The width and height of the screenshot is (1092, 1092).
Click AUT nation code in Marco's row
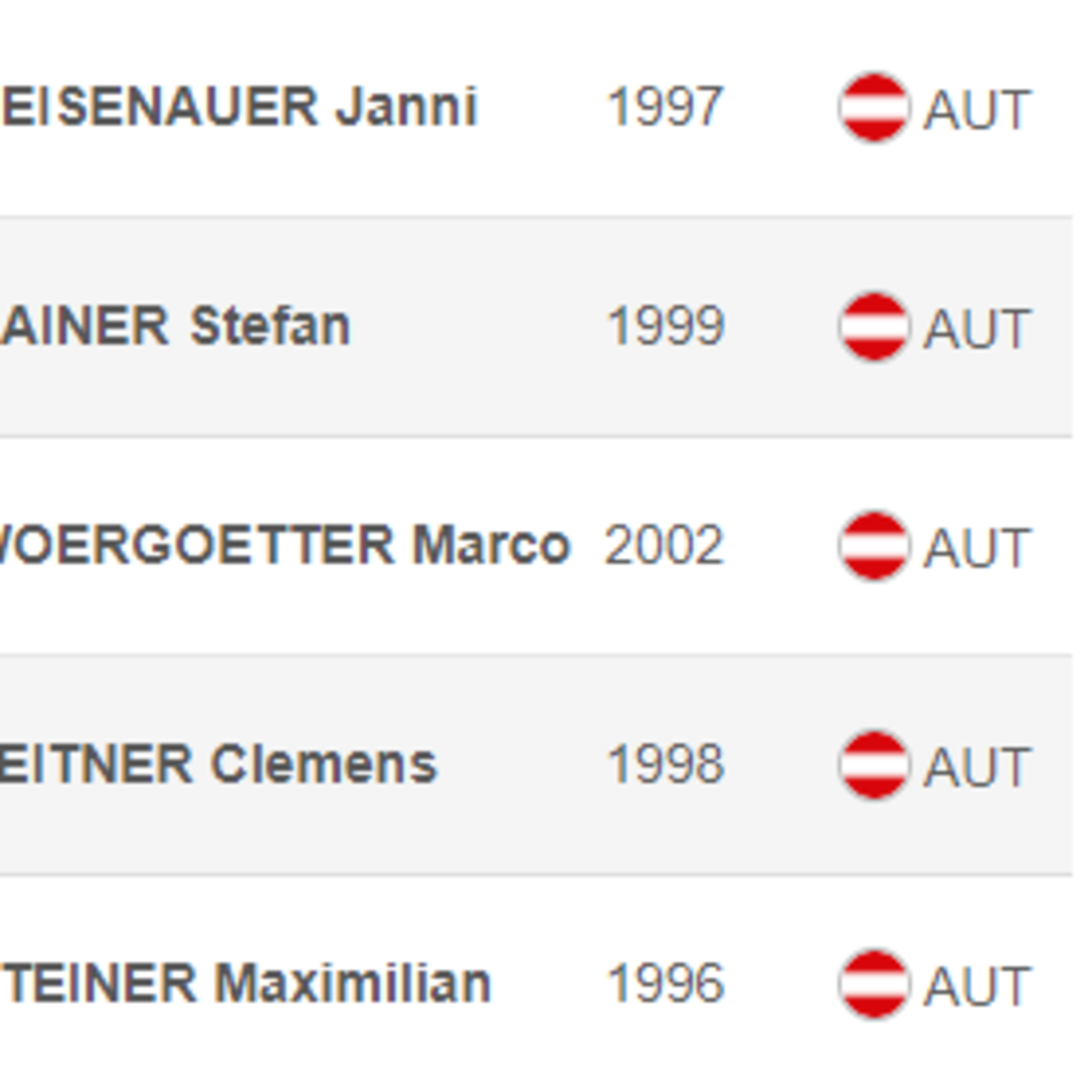click(977, 548)
